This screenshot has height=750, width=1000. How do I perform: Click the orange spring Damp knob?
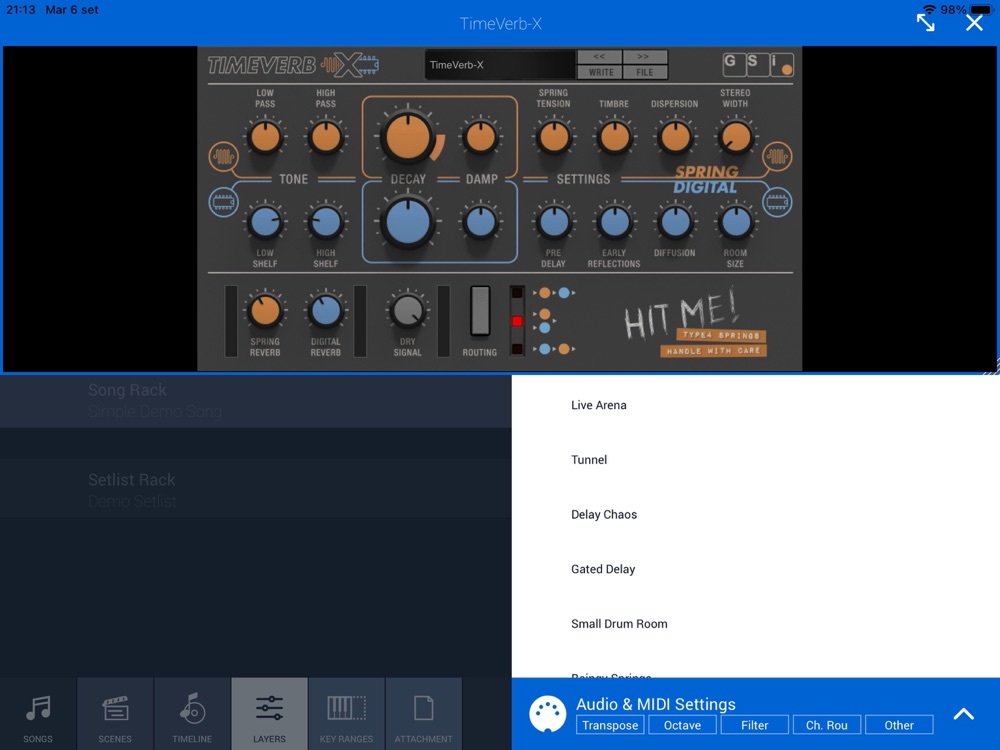tap(480, 136)
